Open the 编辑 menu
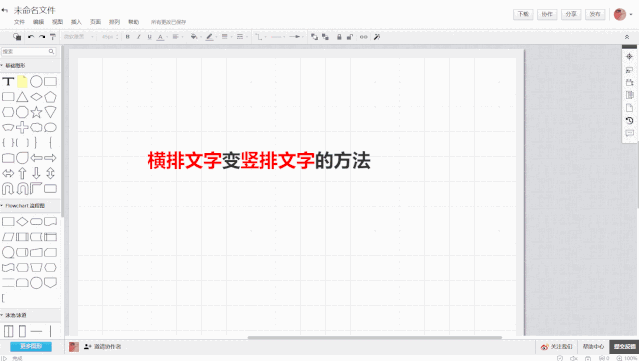Image resolution: width=639 pixels, height=361 pixels. (x=38, y=22)
